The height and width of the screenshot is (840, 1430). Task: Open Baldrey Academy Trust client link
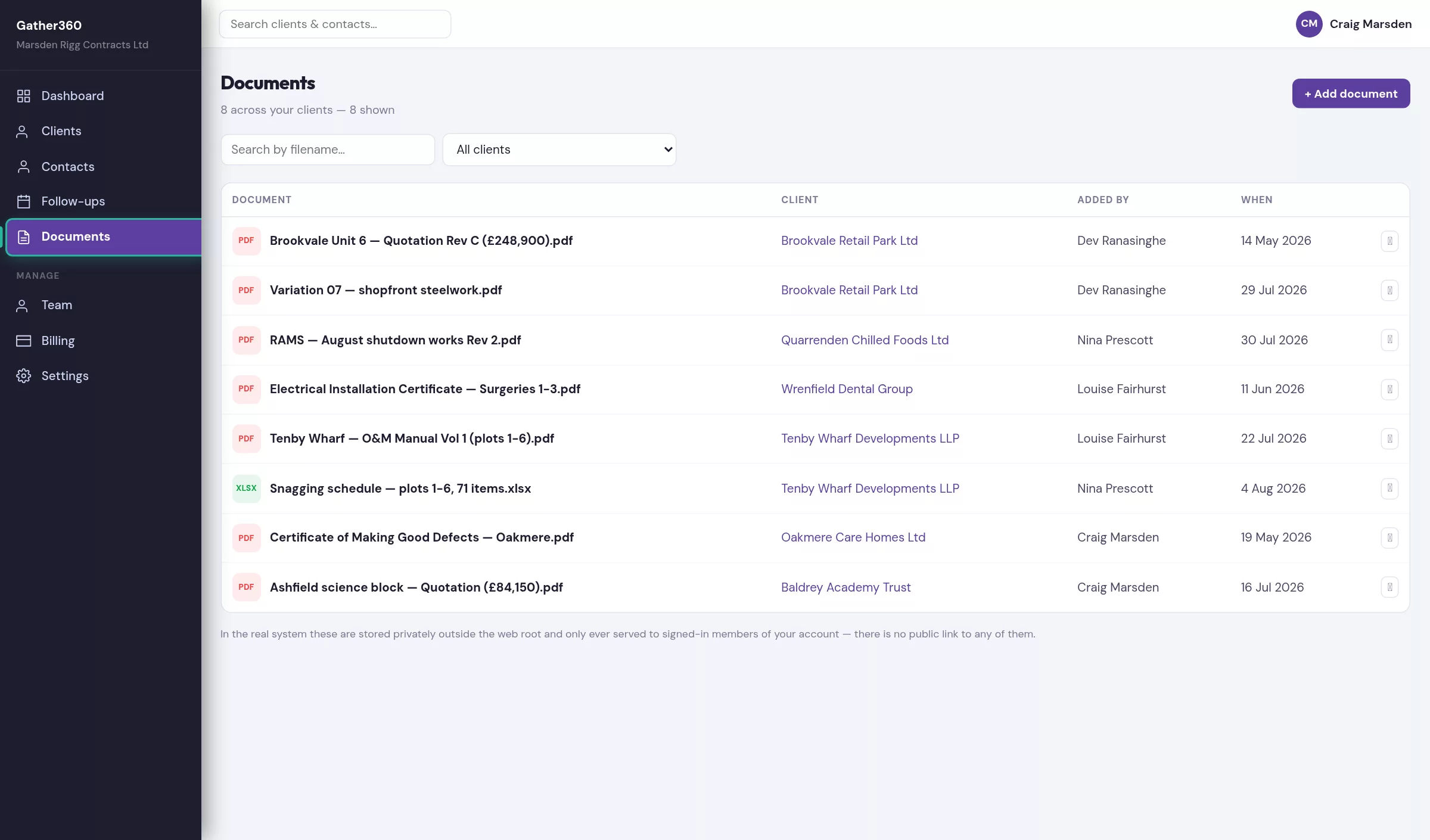pyautogui.click(x=845, y=587)
